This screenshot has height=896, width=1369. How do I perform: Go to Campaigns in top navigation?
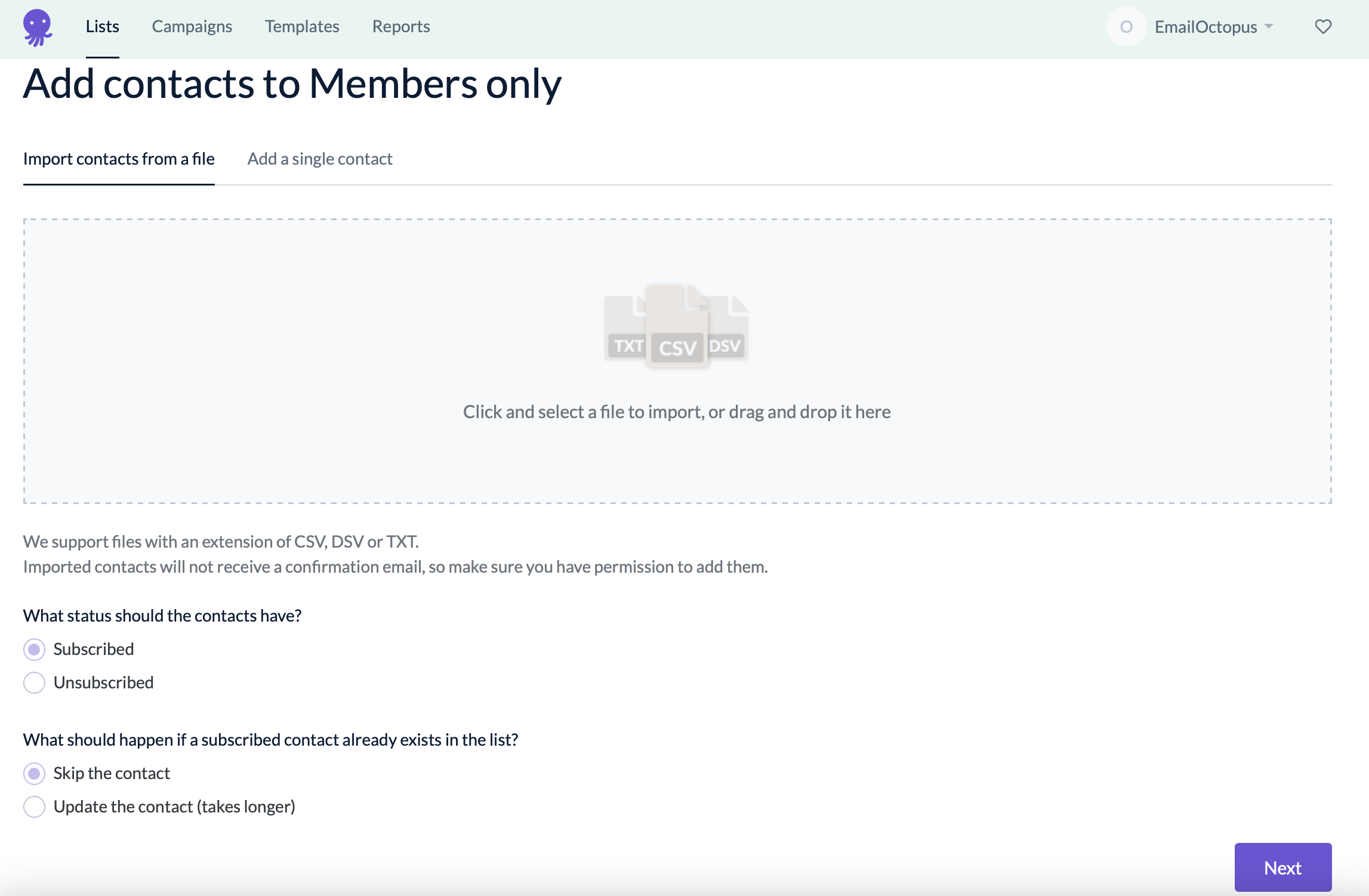192,26
